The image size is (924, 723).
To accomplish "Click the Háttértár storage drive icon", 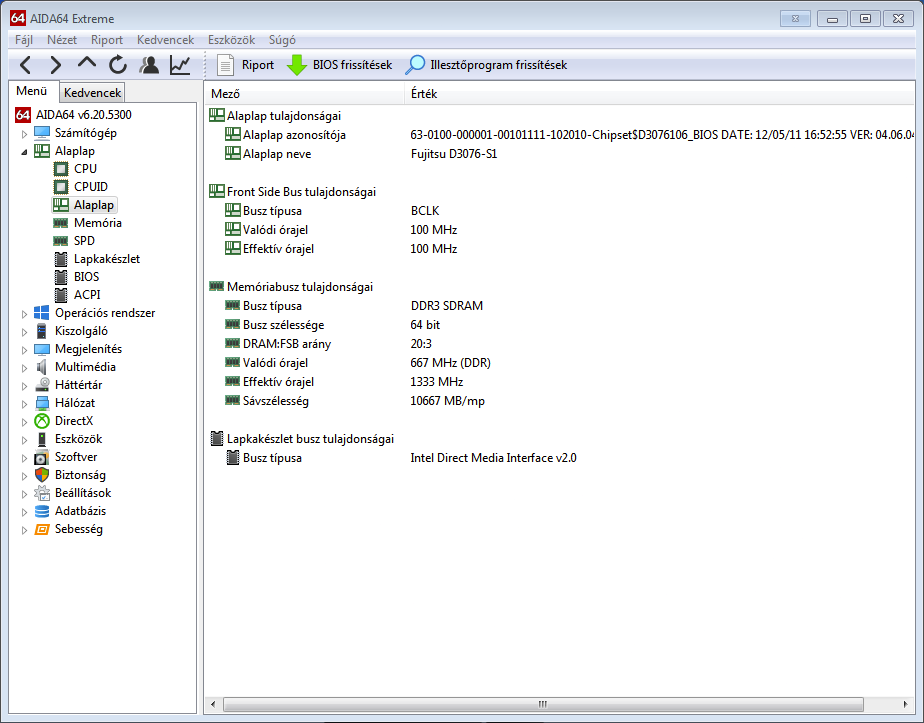I will [x=42, y=385].
